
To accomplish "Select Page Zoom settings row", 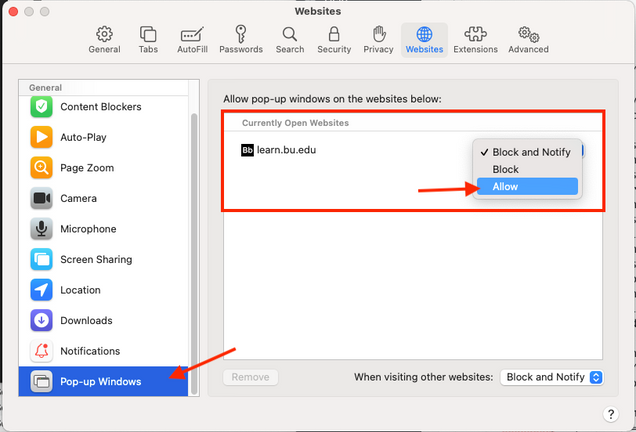I will click(x=103, y=168).
